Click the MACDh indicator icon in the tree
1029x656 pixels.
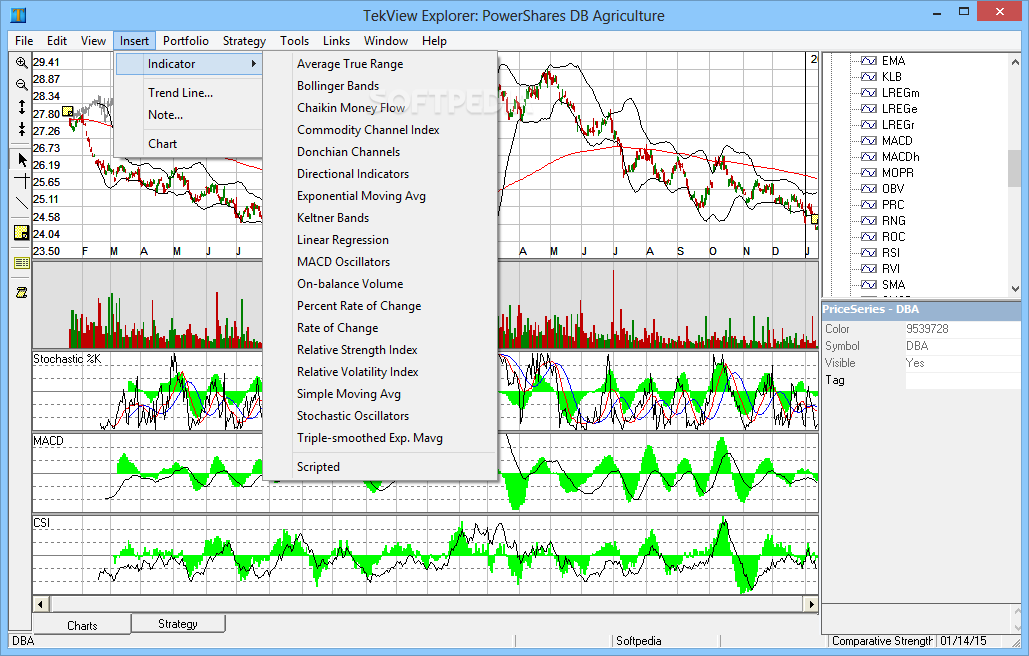click(869, 157)
